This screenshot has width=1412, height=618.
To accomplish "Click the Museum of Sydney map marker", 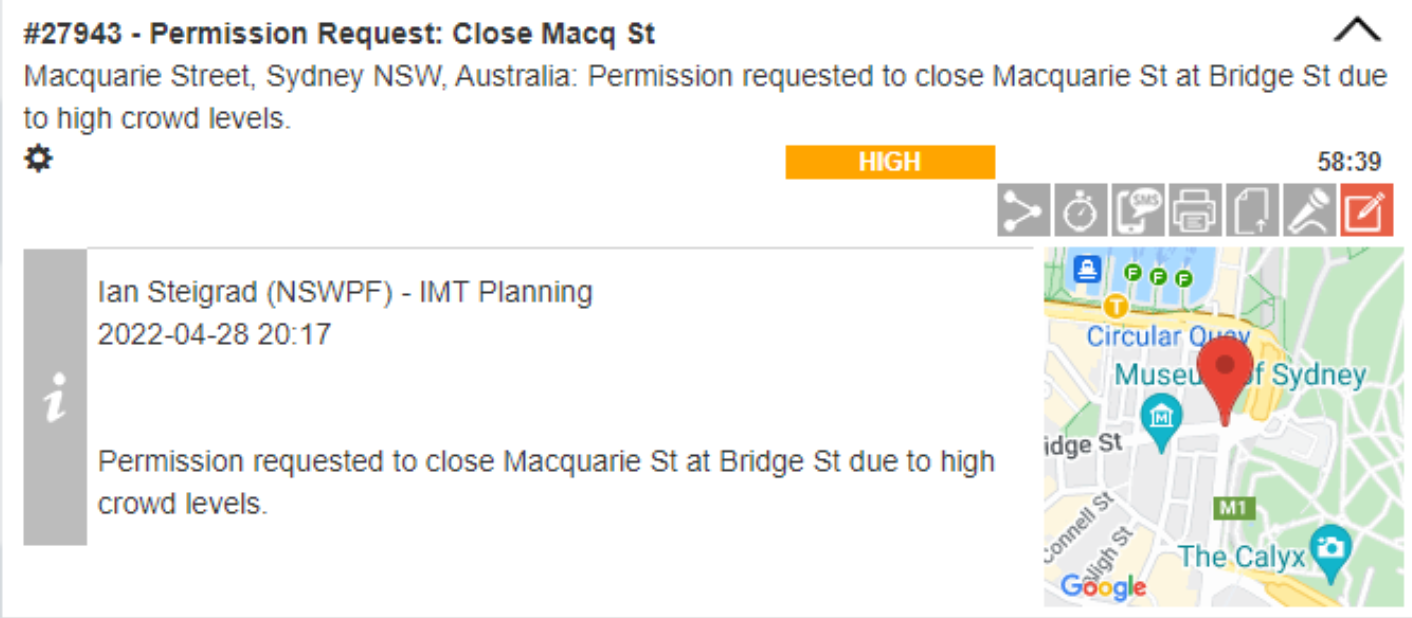I will pyautogui.click(x=1161, y=414).
